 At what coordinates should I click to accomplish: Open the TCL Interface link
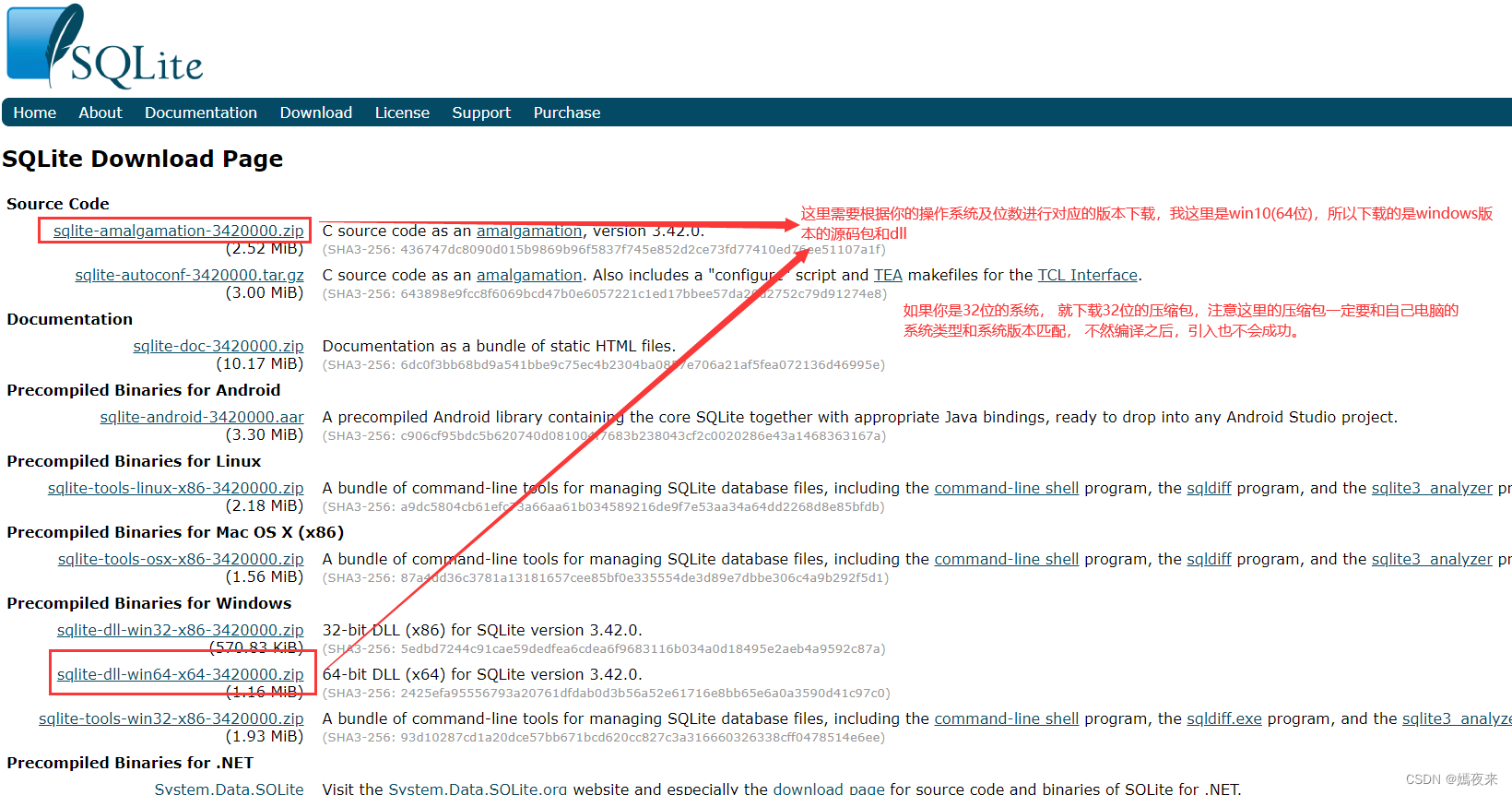tap(1088, 275)
